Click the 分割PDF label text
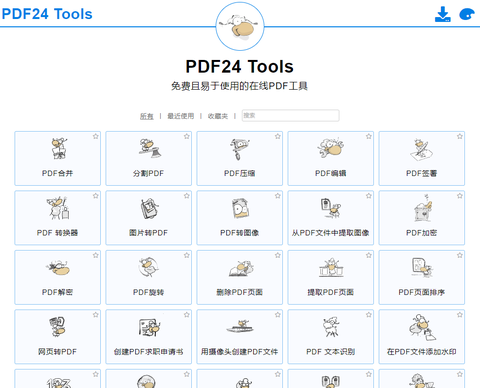This screenshot has height=388, width=480. click(x=148, y=173)
